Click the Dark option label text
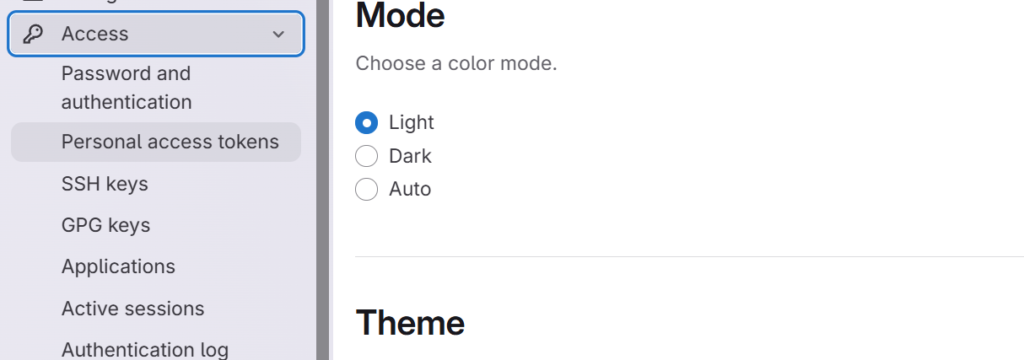 (410, 156)
